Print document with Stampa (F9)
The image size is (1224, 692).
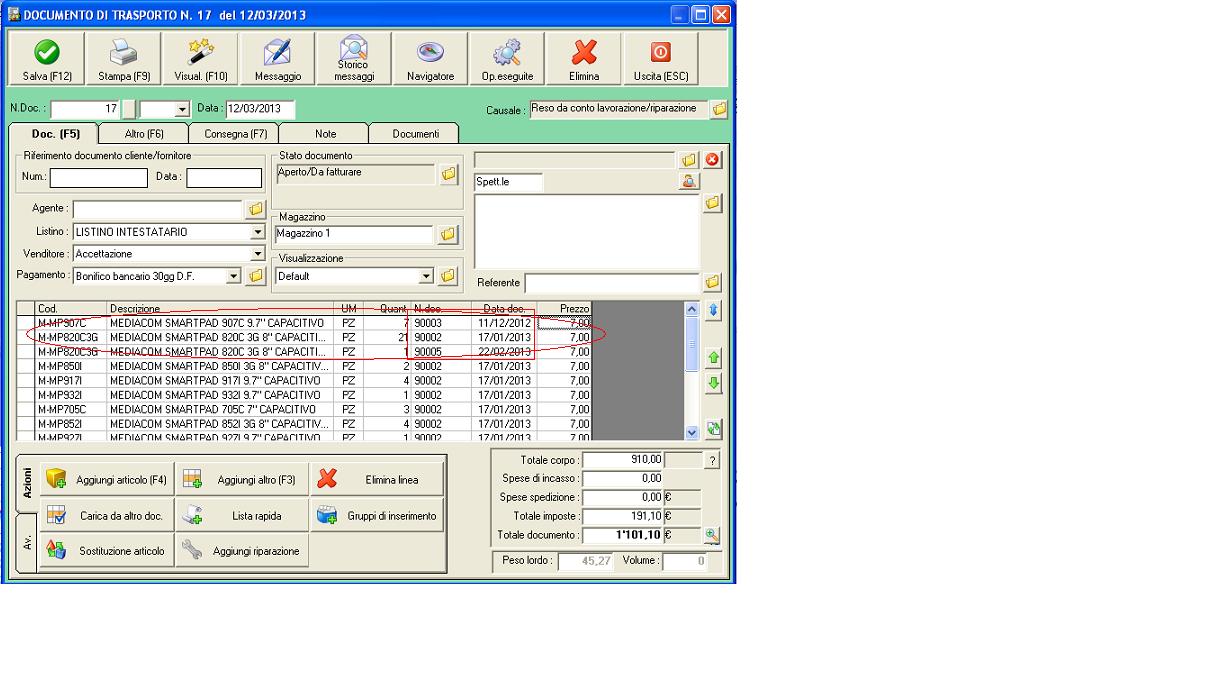pos(124,60)
